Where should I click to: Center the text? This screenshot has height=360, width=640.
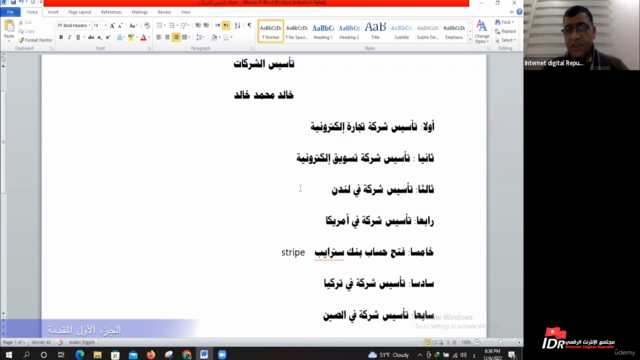167,37
